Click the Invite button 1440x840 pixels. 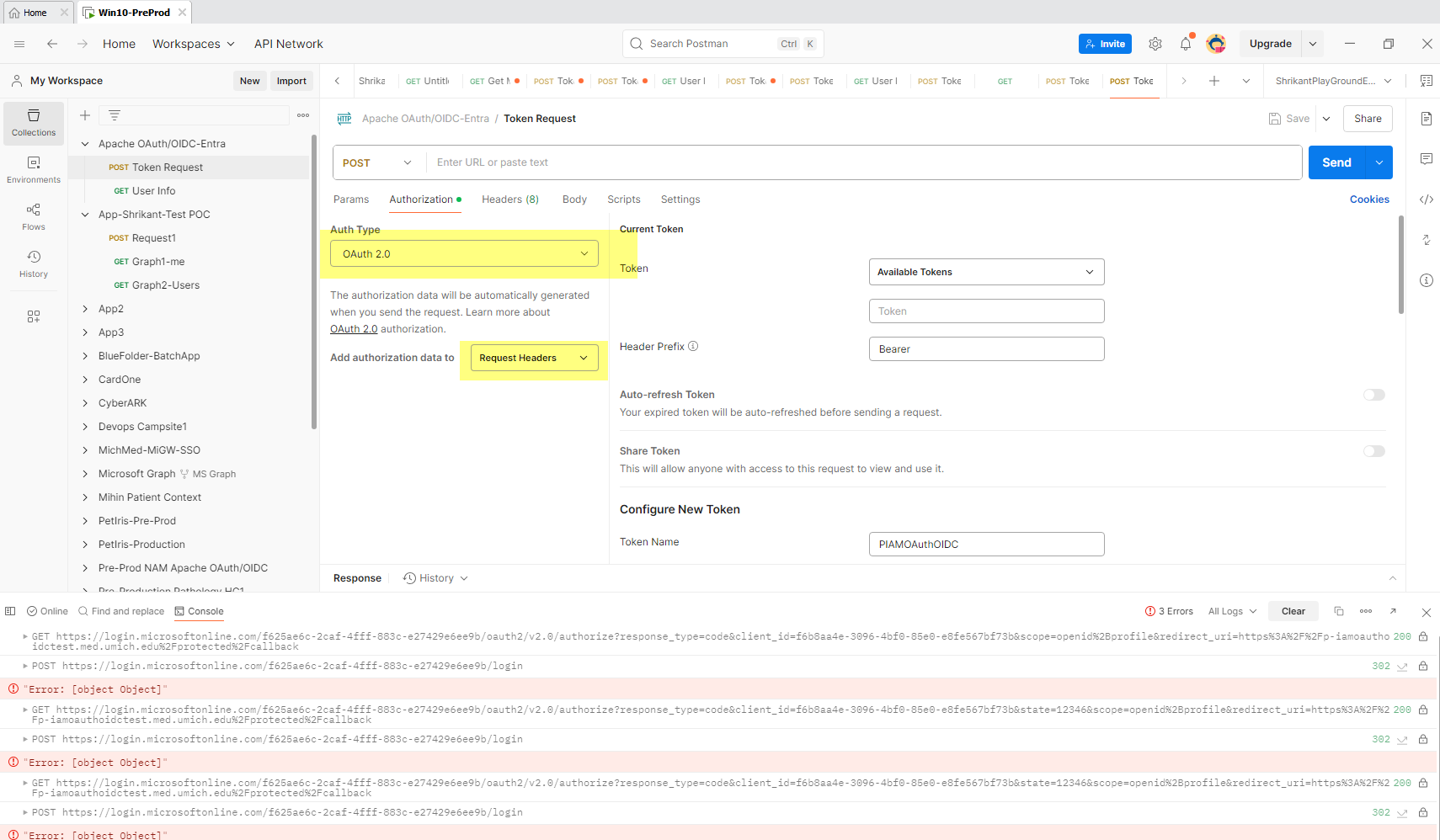point(1105,44)
